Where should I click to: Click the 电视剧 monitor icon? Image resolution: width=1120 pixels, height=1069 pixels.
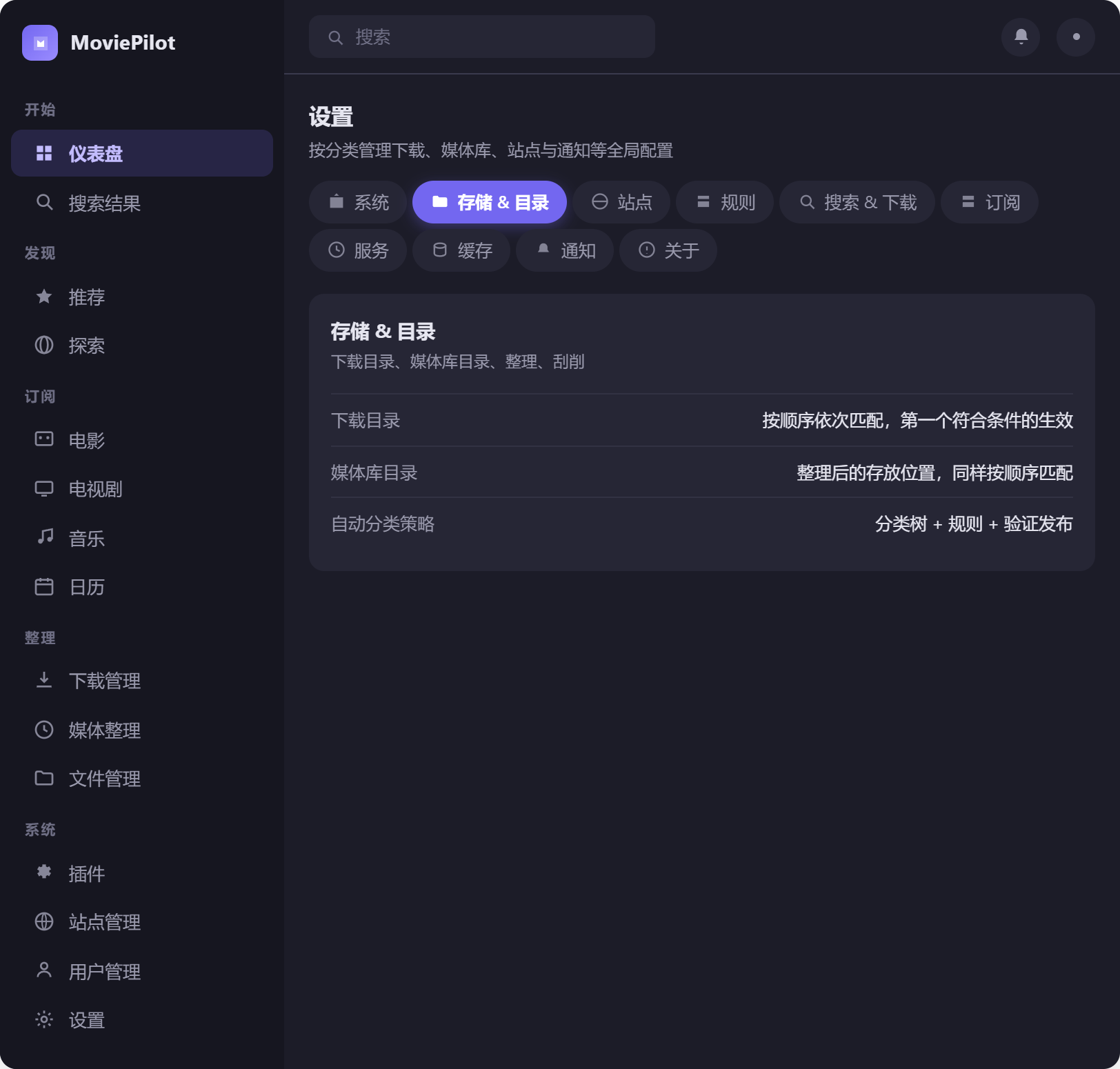(x=44, y=488)
